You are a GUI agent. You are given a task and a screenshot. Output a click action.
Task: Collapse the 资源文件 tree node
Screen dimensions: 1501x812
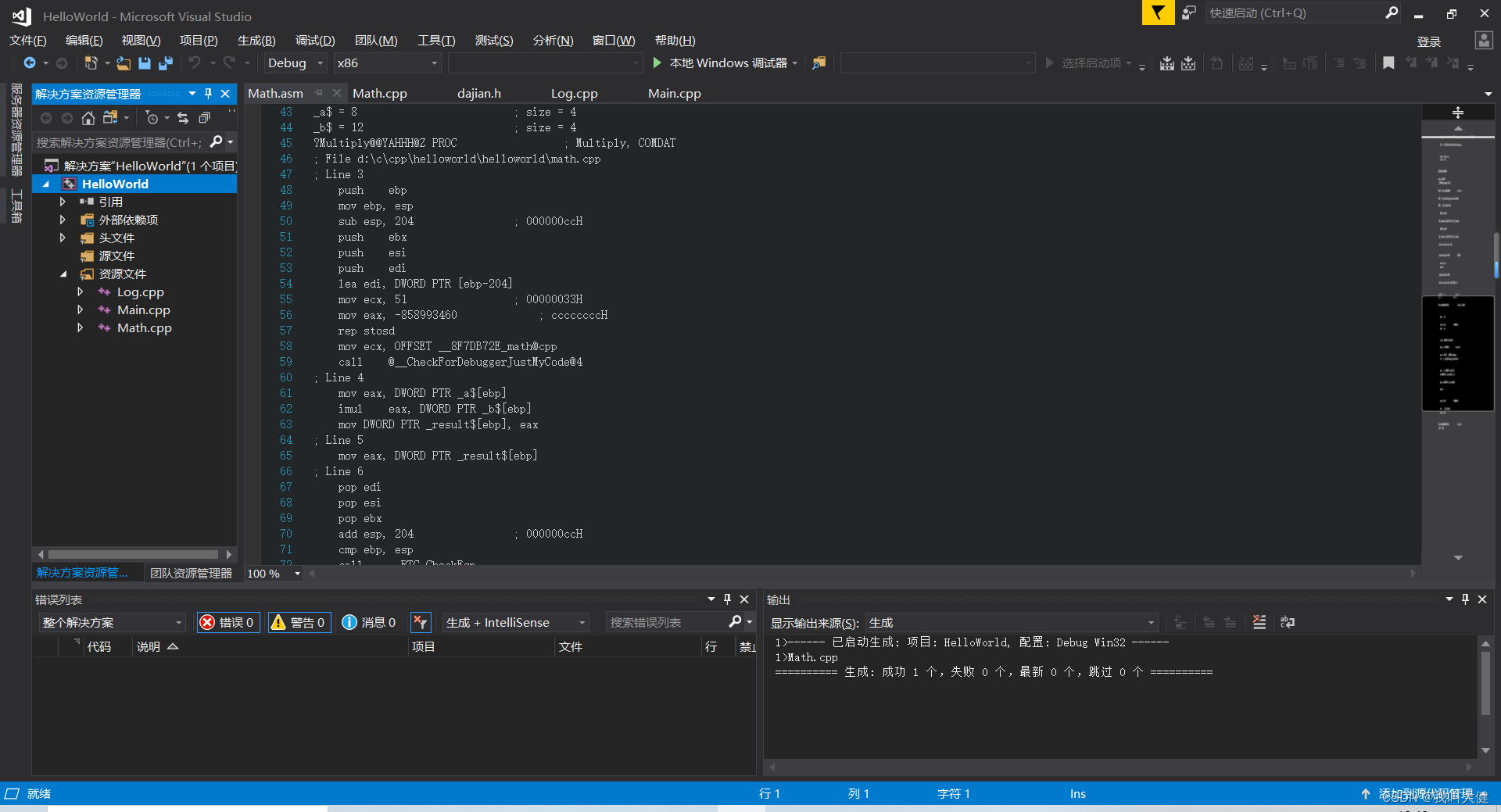(x=63, y=274)
